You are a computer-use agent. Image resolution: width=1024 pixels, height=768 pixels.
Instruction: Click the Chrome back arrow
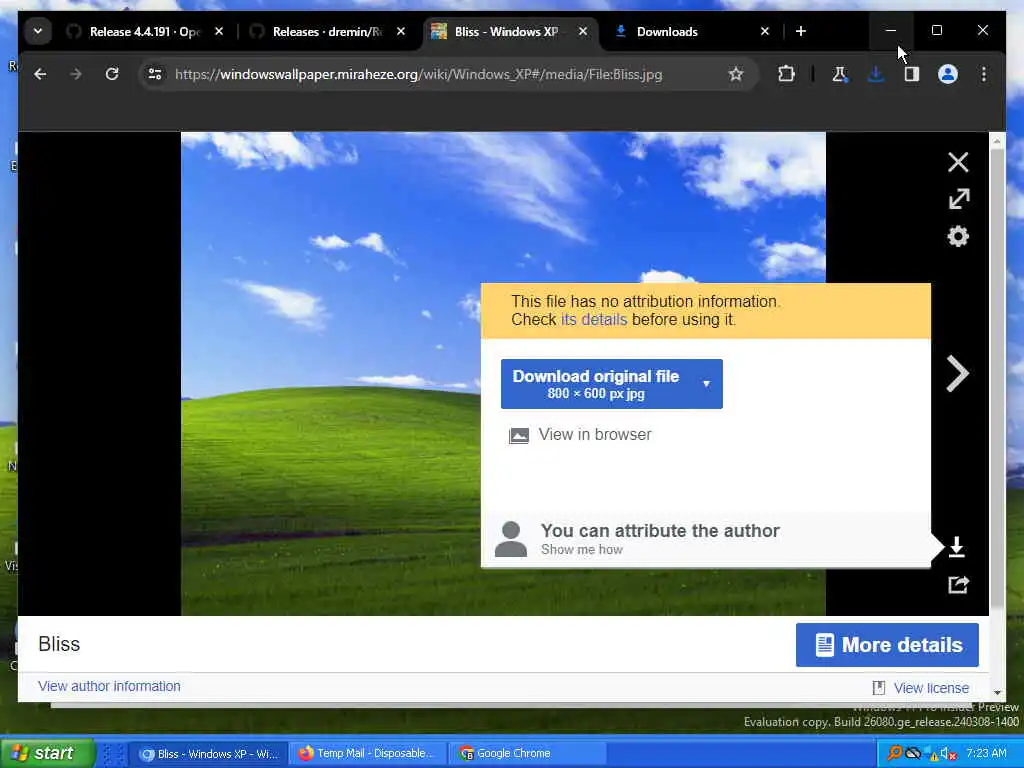coord(40,74)
